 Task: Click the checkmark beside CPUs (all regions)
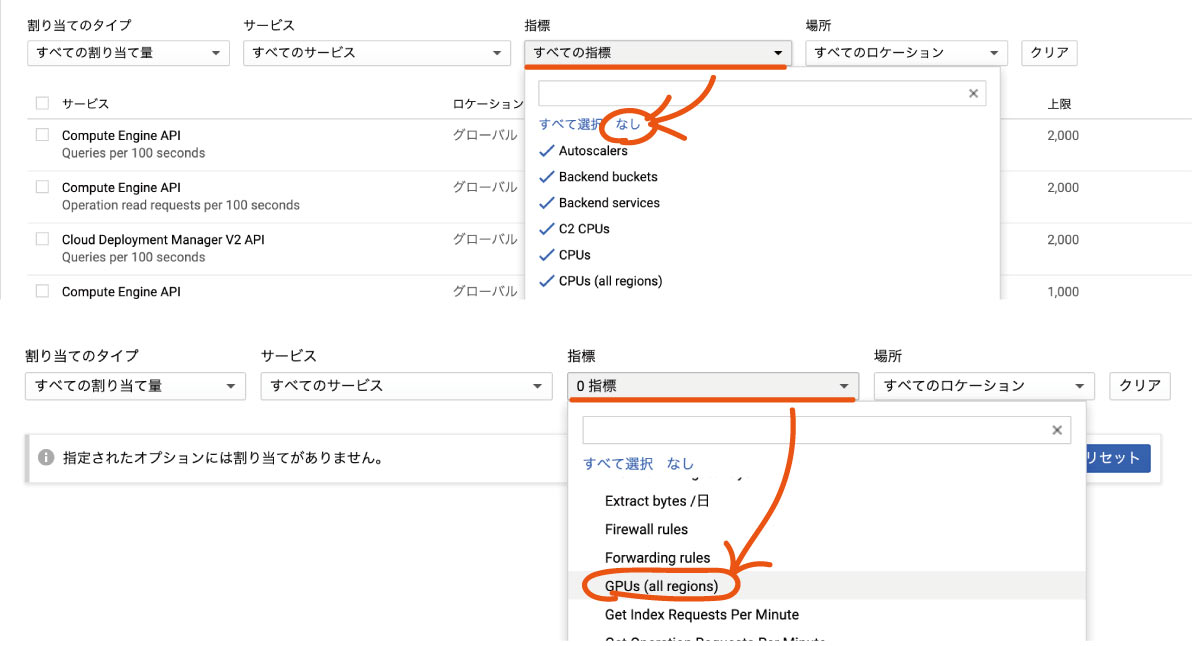pos(546,280)
